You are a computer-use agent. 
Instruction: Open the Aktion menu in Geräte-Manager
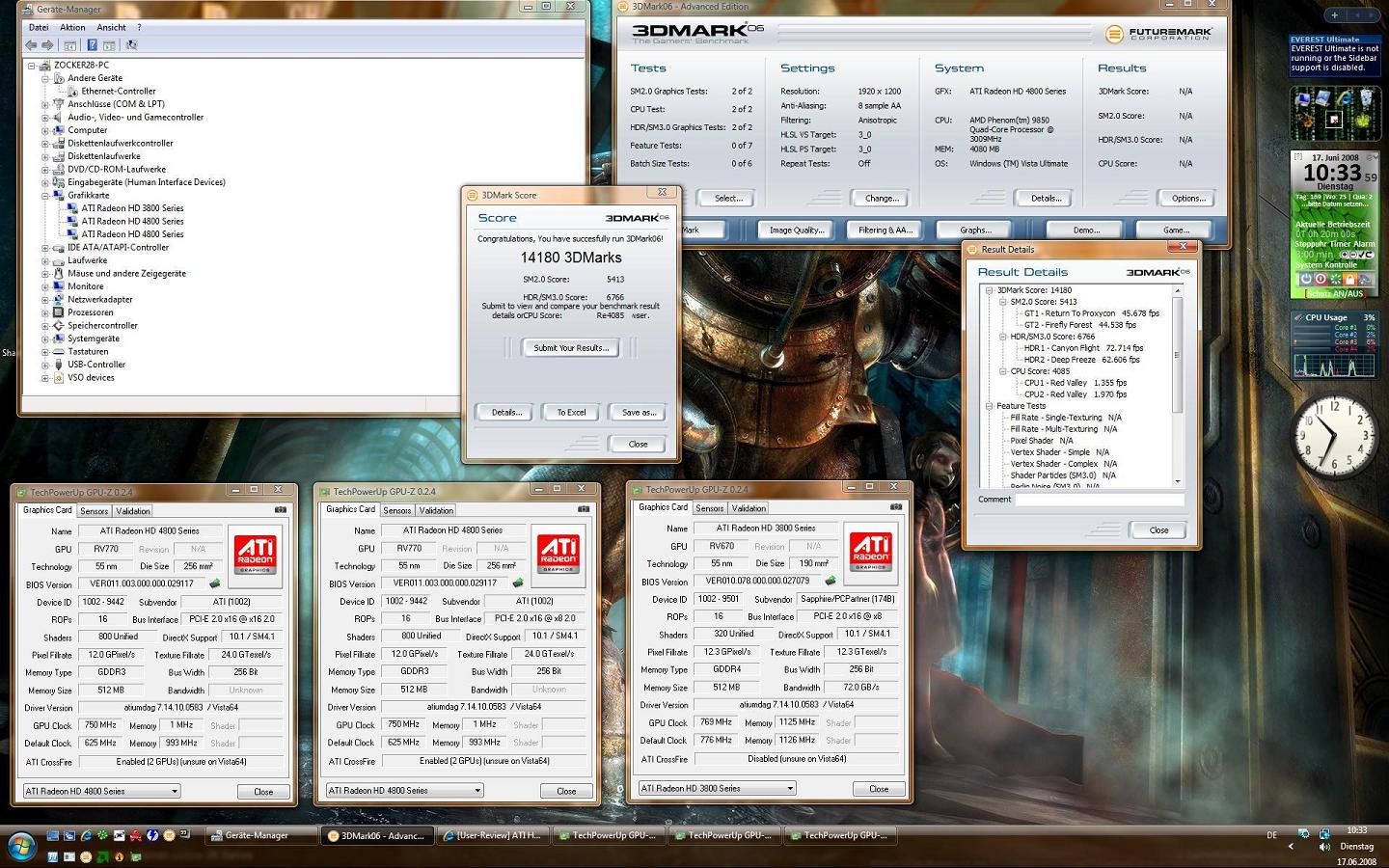pos(72,27)
